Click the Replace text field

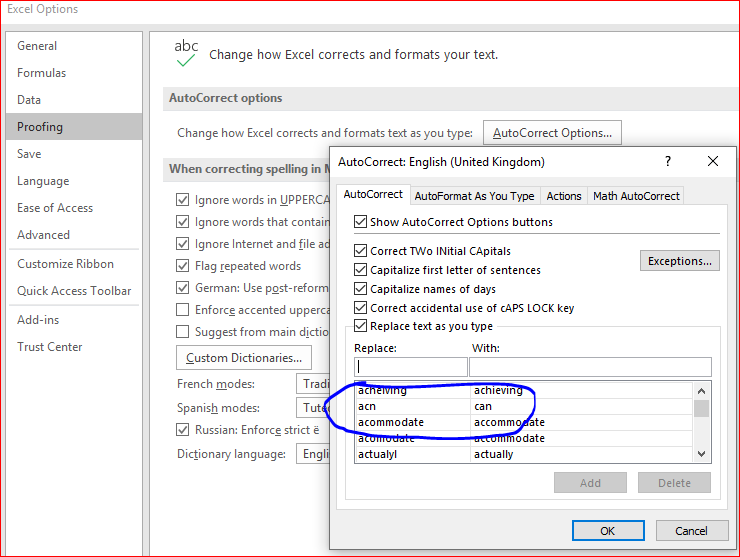(x=411, y=367)
